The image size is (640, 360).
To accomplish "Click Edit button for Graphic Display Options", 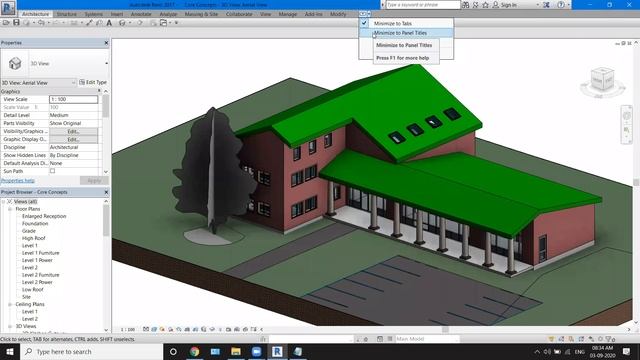I will pyautogui.click(x=73, y=139).
